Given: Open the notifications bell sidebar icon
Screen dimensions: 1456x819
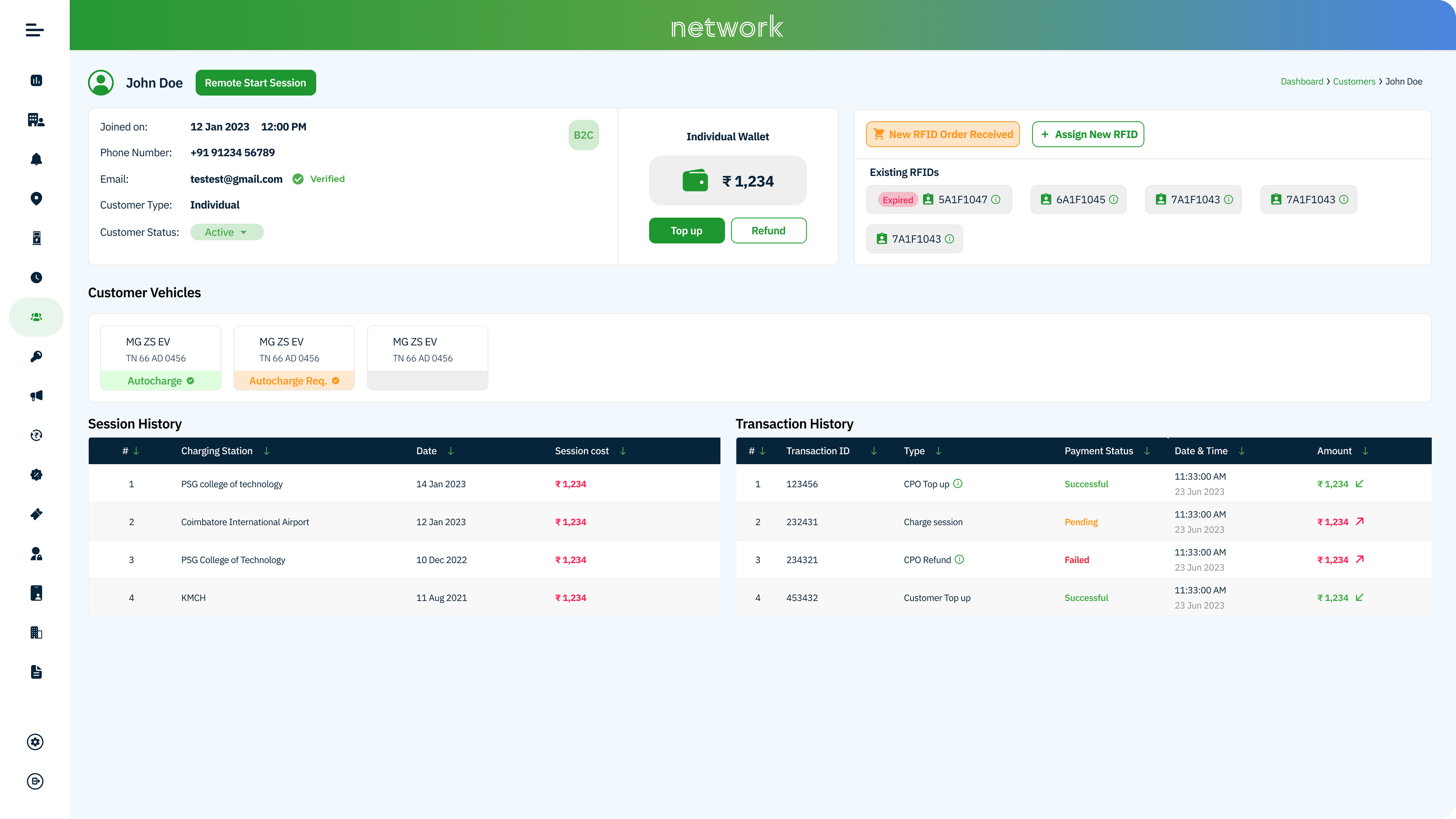Looking at the screenshot, I should [36, 159].
